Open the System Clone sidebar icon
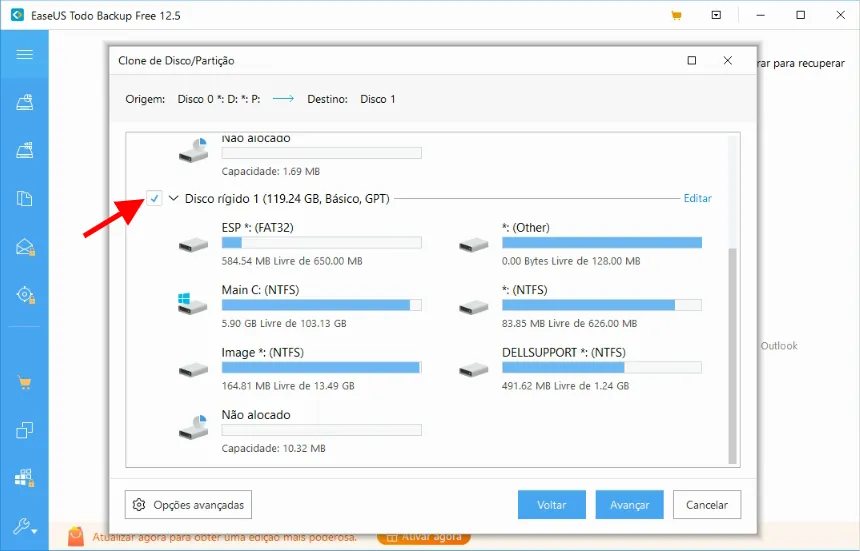 (x=25, y=478)
